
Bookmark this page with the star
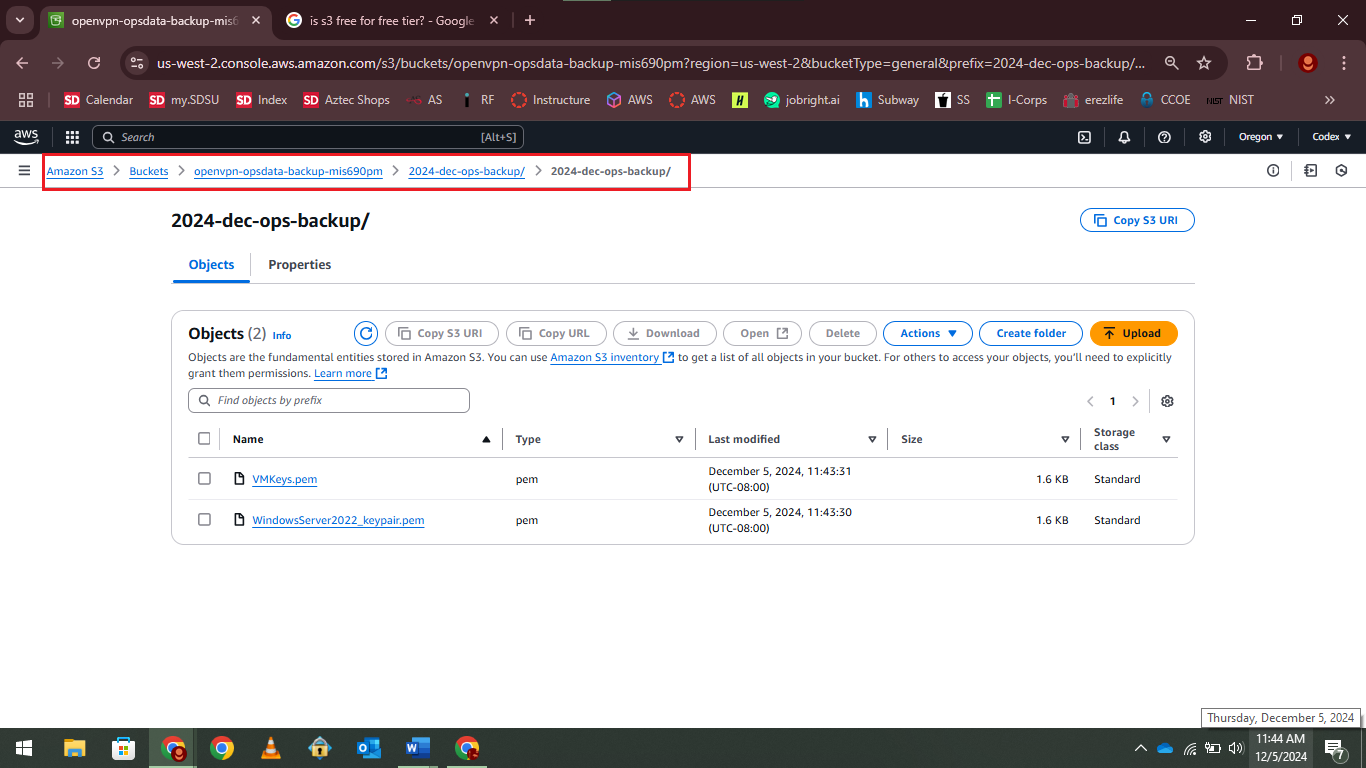1204,63
